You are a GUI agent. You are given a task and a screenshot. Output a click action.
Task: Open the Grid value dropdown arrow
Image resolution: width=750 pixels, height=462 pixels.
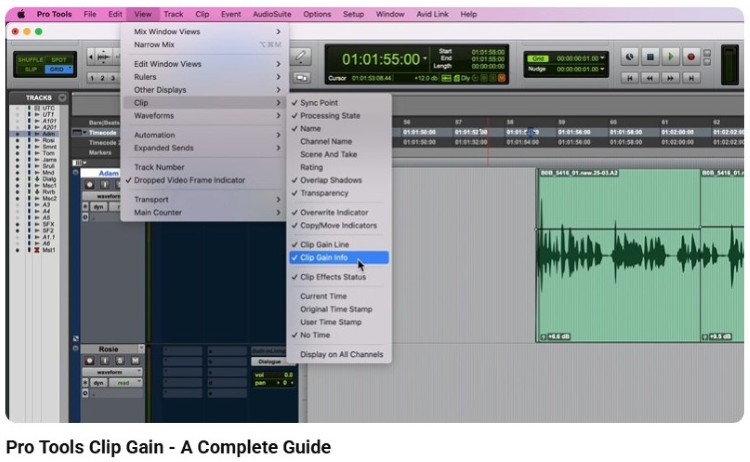tap(602, 58)
